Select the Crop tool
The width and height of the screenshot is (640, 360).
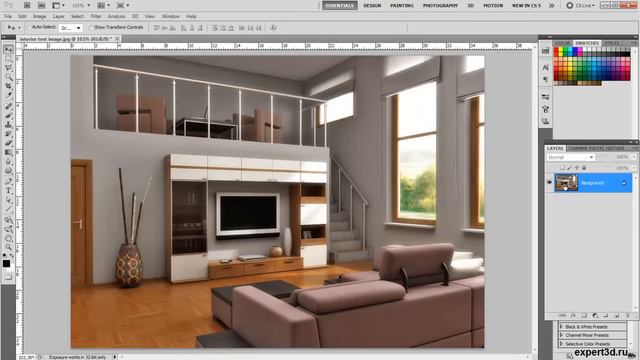pos(8,86)
